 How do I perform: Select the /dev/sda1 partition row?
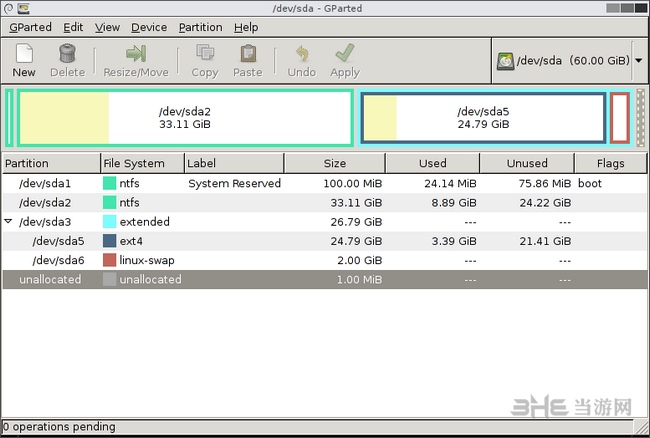click(325, 183)
